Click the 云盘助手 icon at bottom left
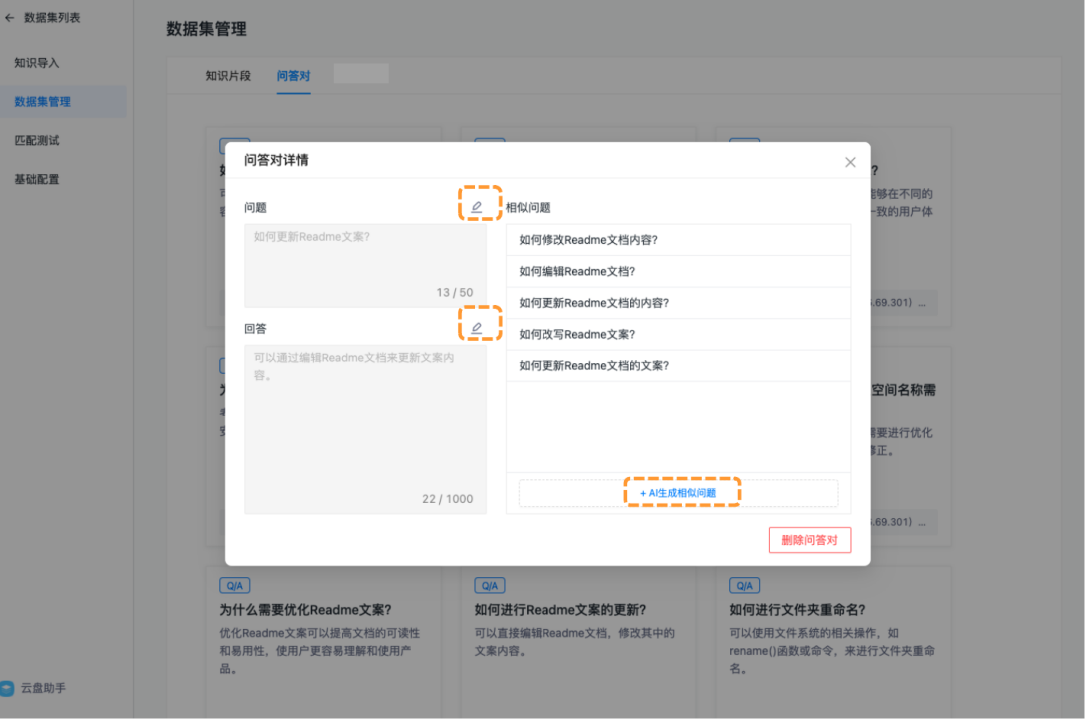Image resolution: width=1086 pixels, height=720 pixels. (8, 688)
